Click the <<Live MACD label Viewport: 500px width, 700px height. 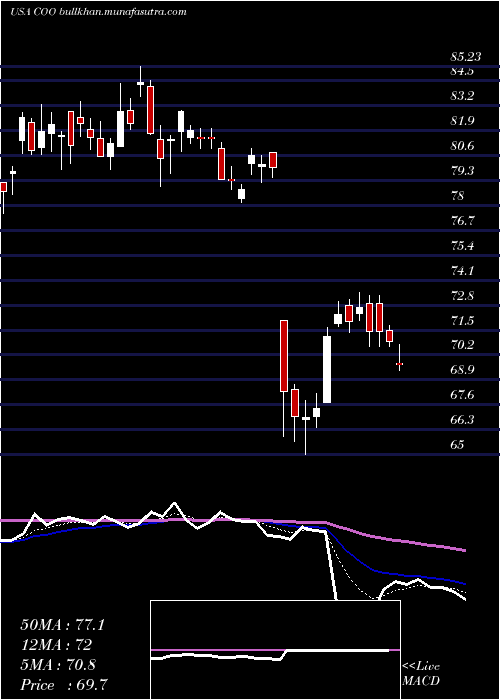(x=421, y=674)
